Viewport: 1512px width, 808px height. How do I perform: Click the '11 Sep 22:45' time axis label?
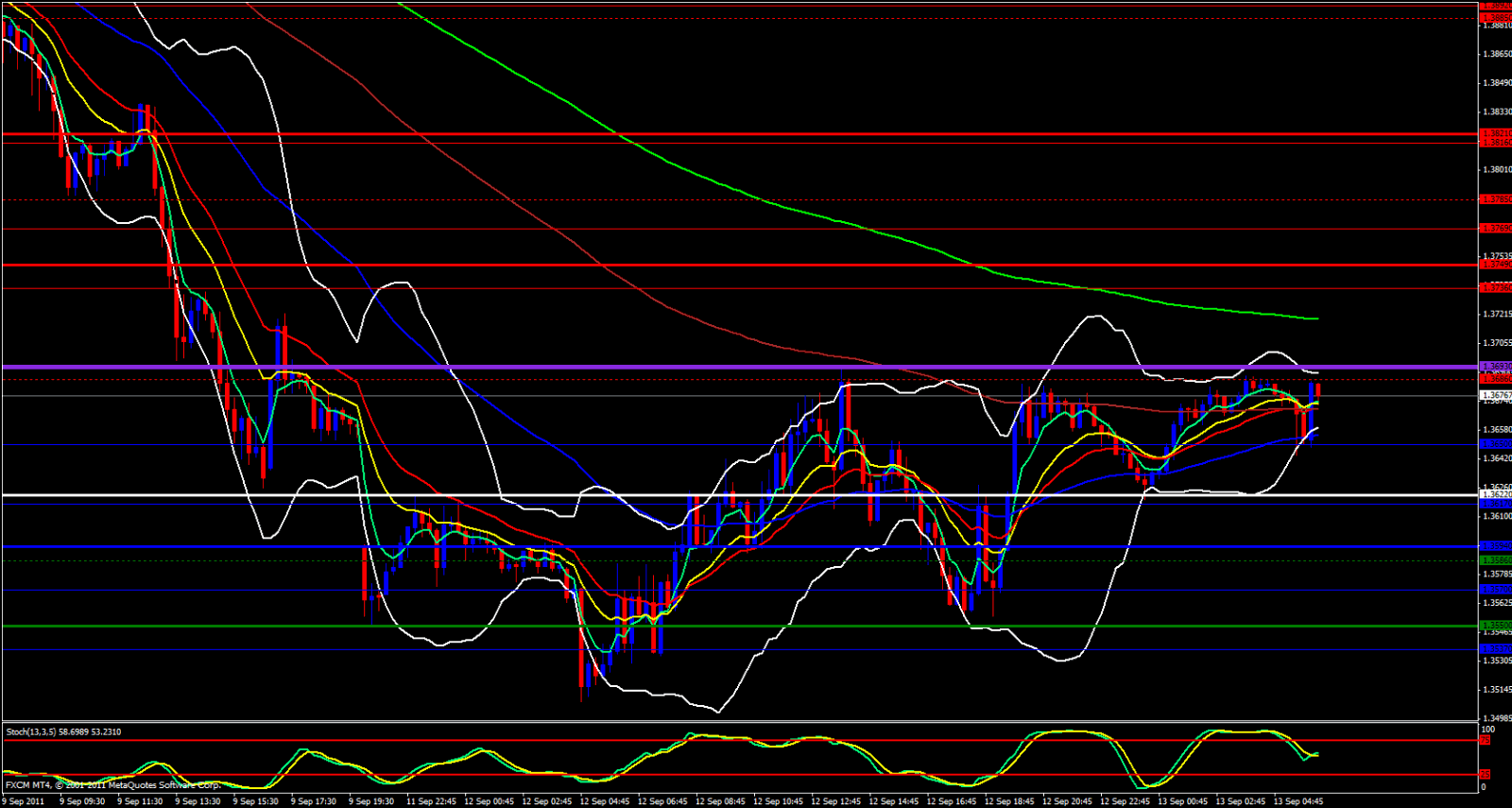tap(432, 801)
